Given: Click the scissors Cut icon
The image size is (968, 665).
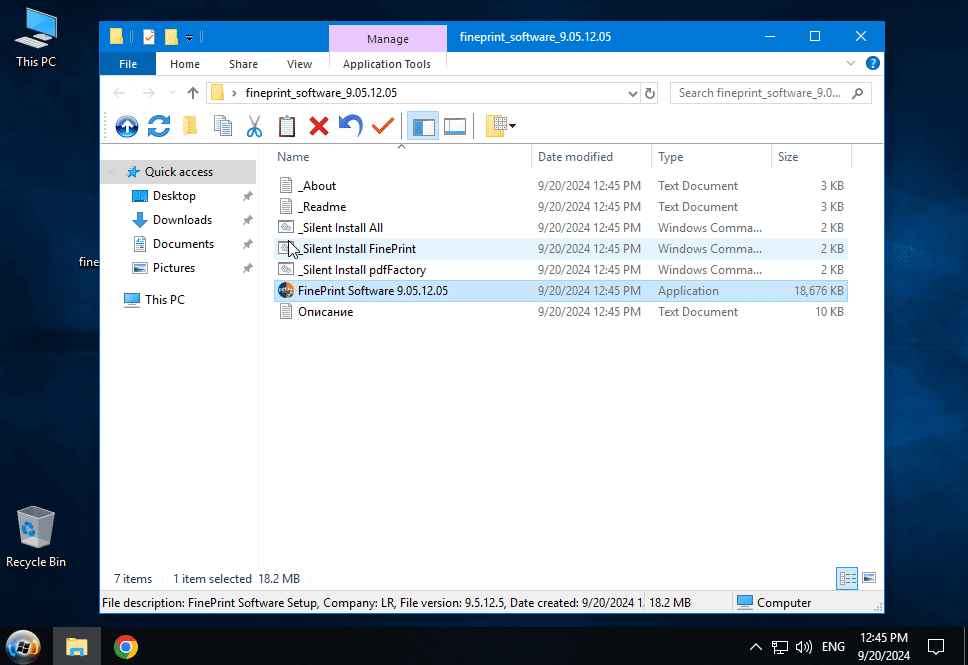Looking at the screenshot, I should pyautogui.click(x=254, y=126).
